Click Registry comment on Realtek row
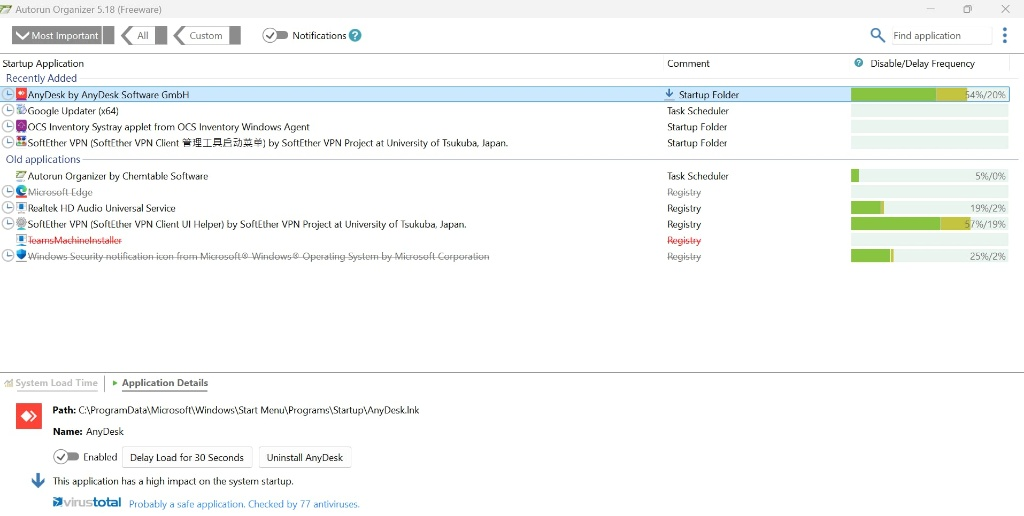 (684, 208)
